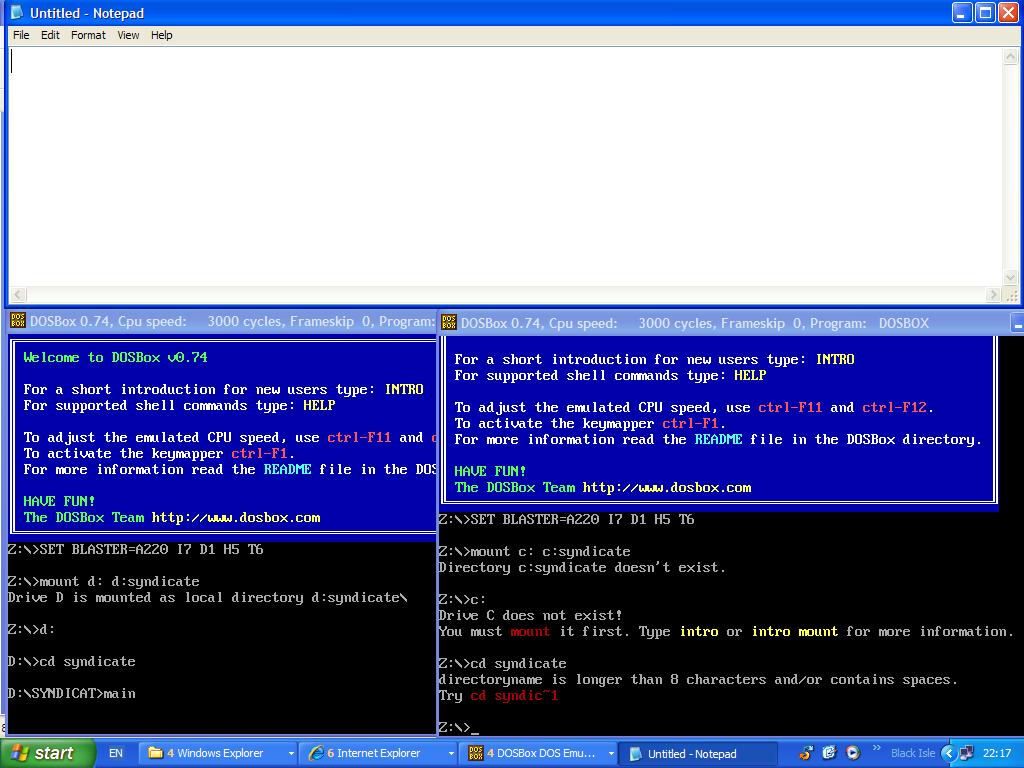Click 'Try cd syndic~1' in right DOSBox

pos(499,696)
